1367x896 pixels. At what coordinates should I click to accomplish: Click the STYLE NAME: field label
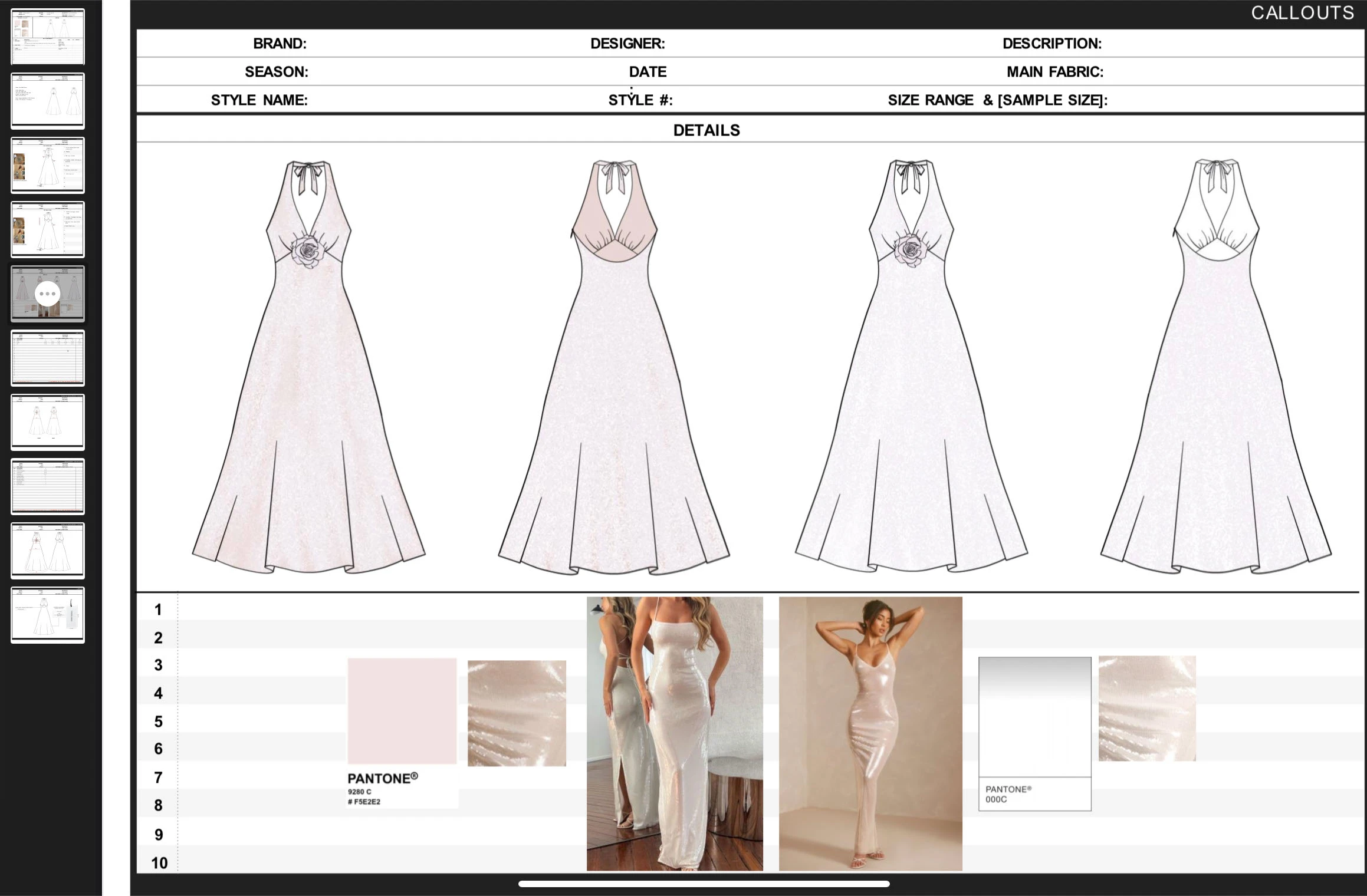(259, 100)
